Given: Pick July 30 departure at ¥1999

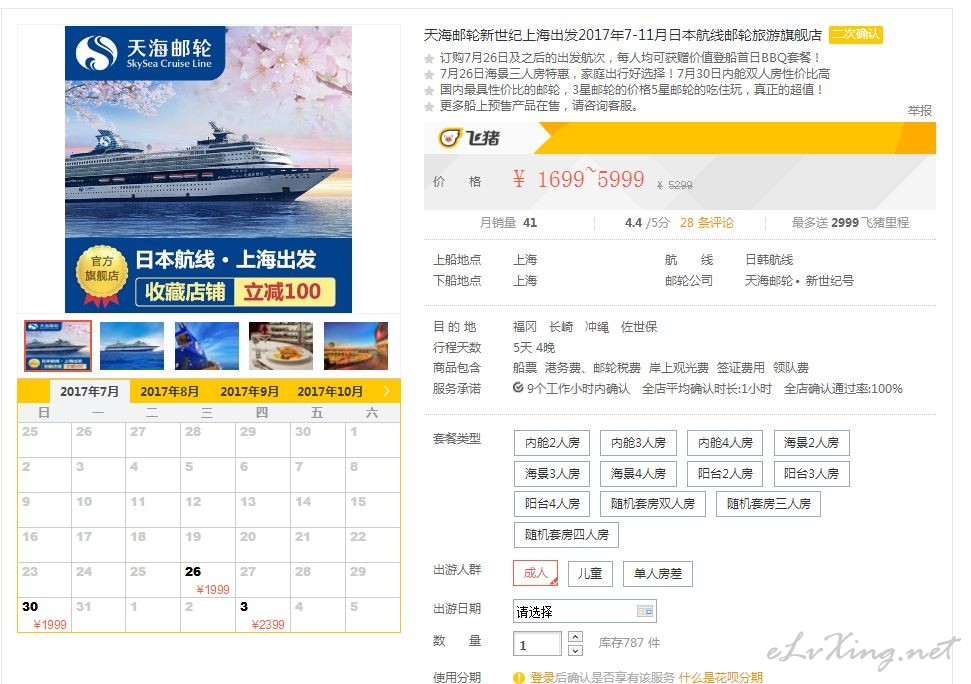Looking at the screenshot, I should point(44,615).
